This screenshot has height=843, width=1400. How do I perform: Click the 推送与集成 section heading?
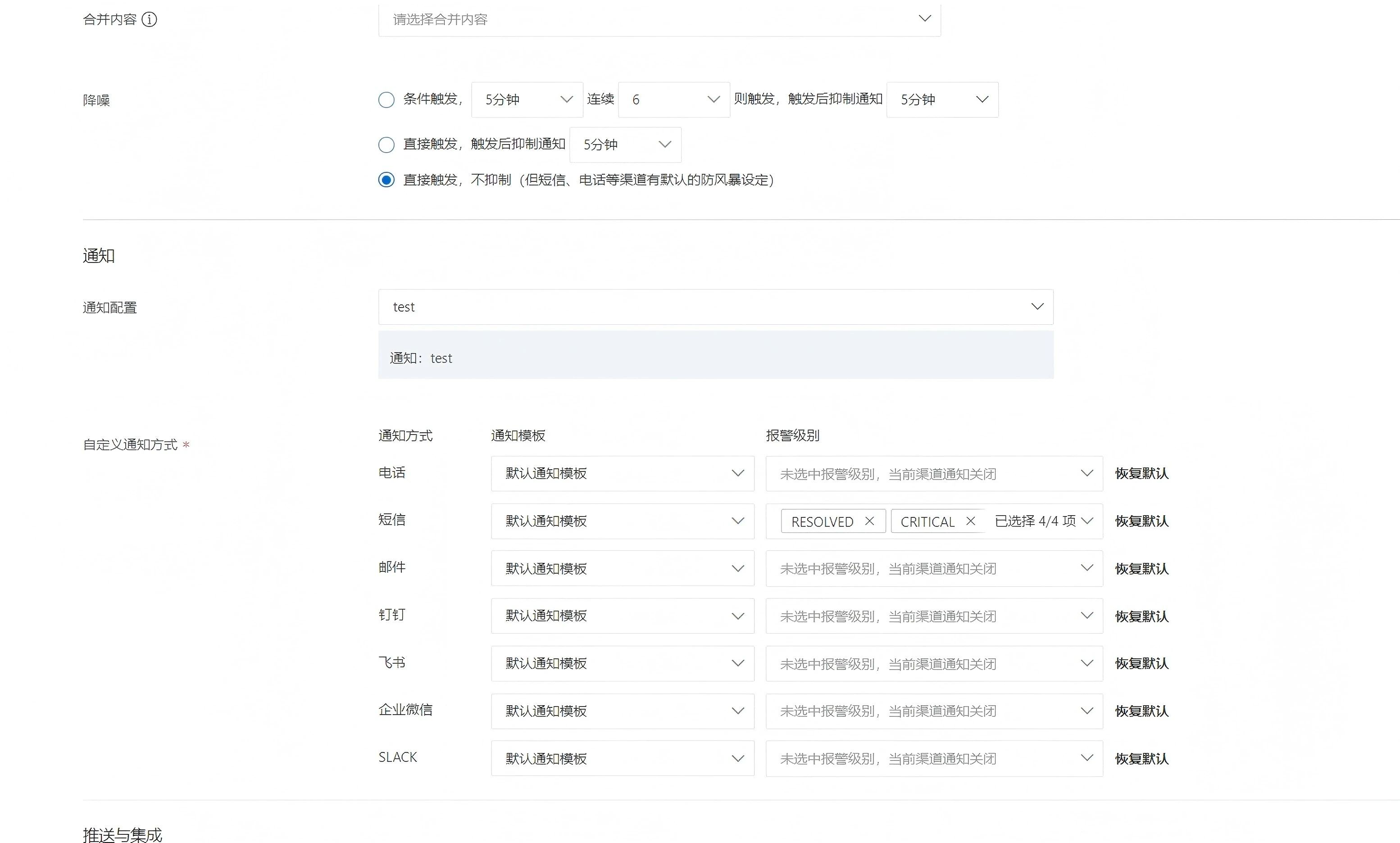pos(123,834)
